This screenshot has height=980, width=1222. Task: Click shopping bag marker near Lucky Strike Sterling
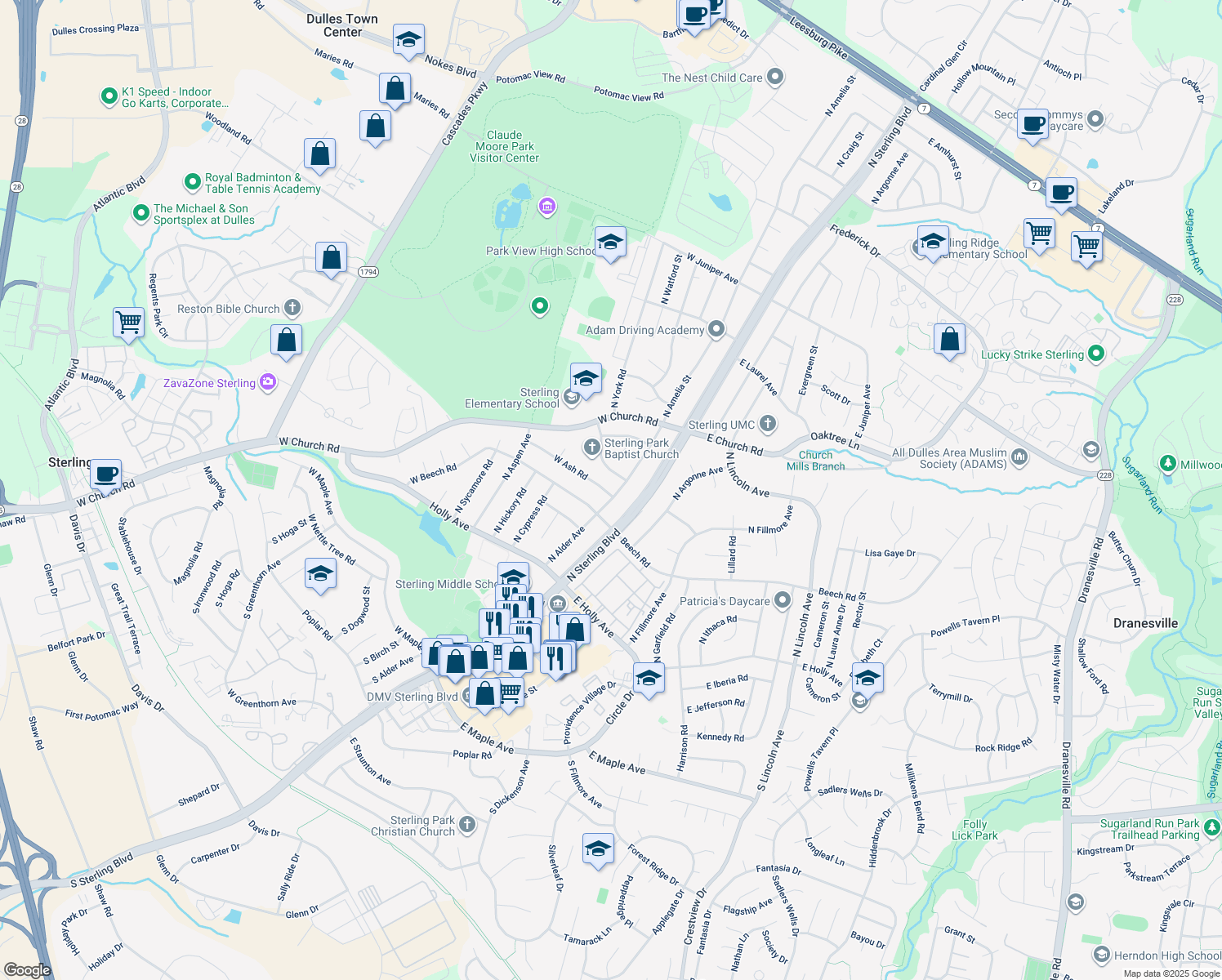tap(949, 340)
